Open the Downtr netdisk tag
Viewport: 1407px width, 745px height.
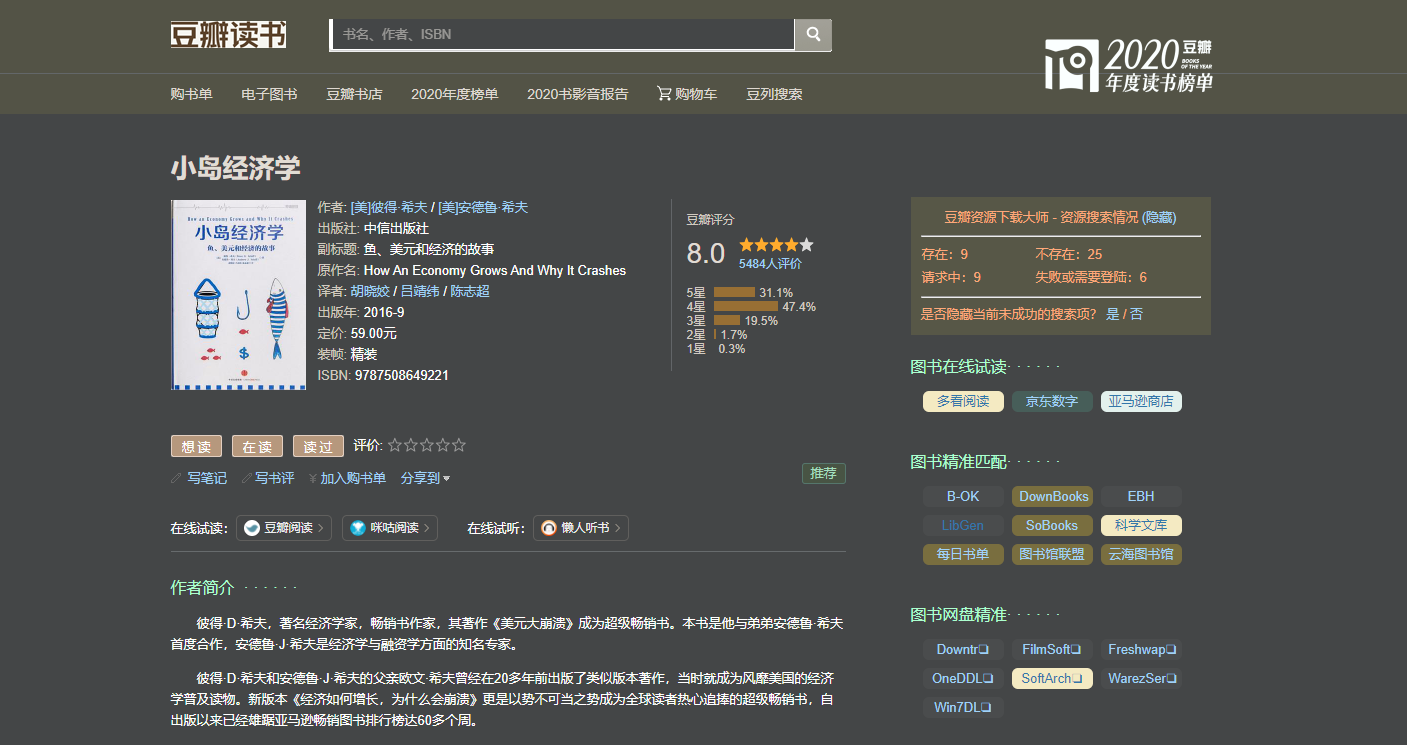coord(963,649)
